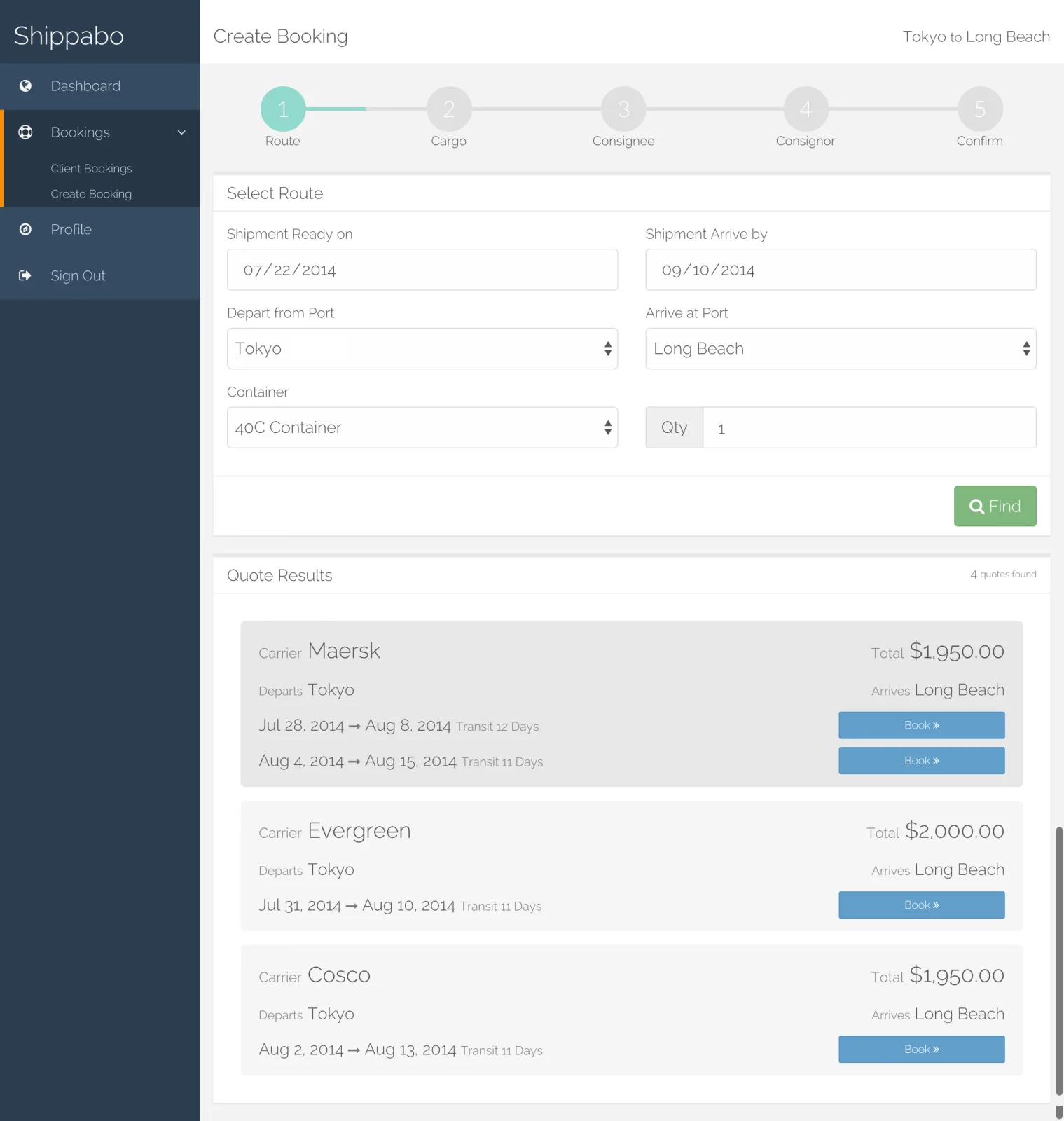Open the Arrive at Port dropdown

[841, 348]
